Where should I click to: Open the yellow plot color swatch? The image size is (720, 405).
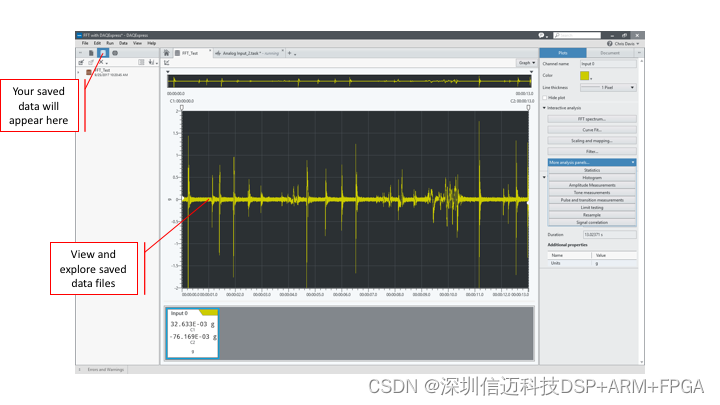point(585,75)
